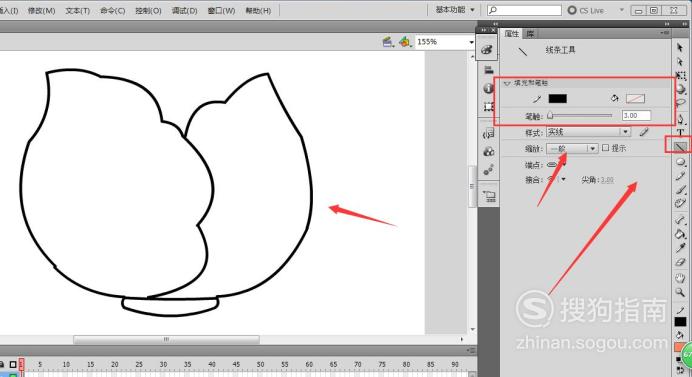Select the Eraser tool
The image size is (692, 377).
point(680,262)
